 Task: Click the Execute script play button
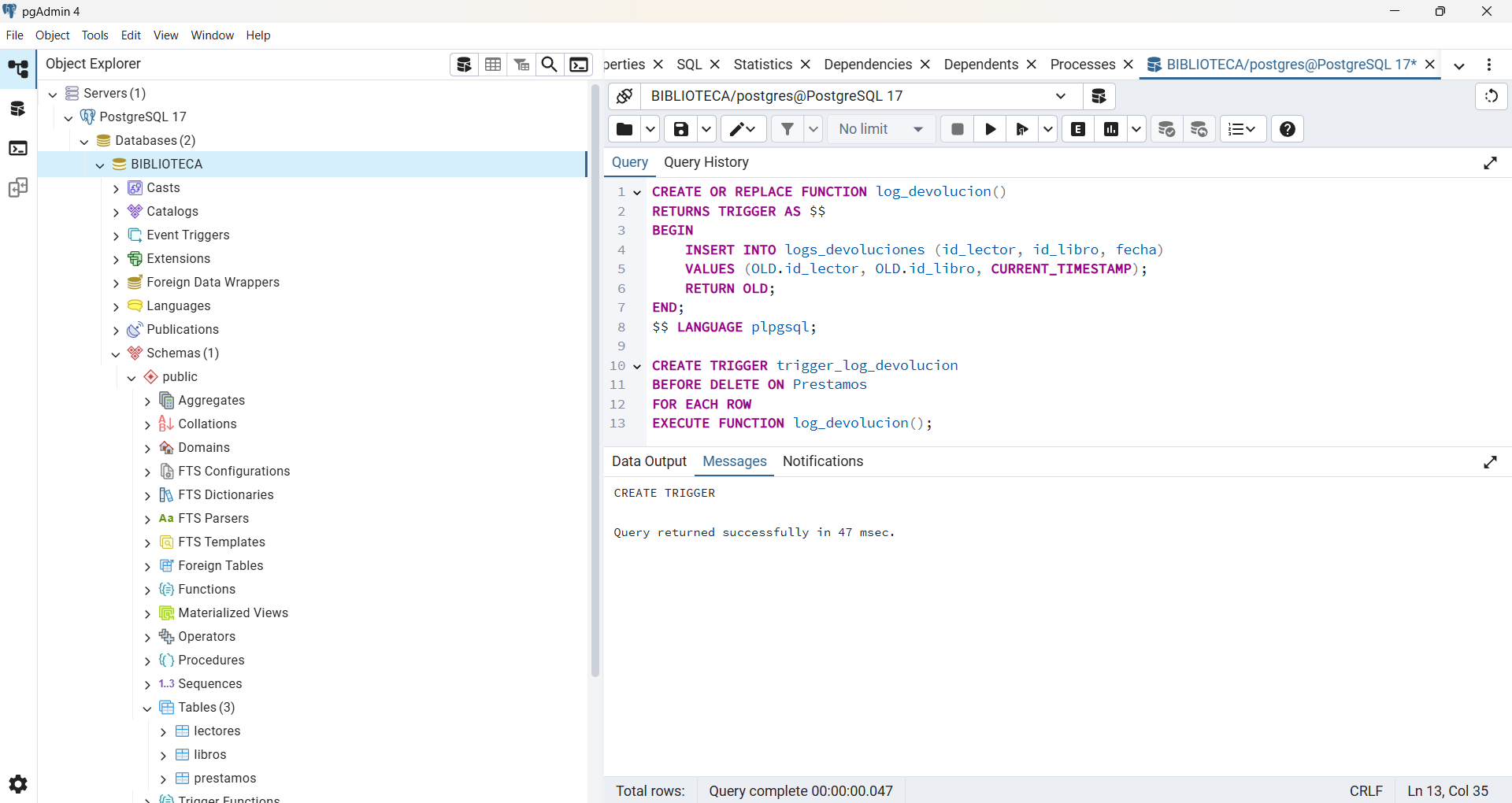(991, 129)
